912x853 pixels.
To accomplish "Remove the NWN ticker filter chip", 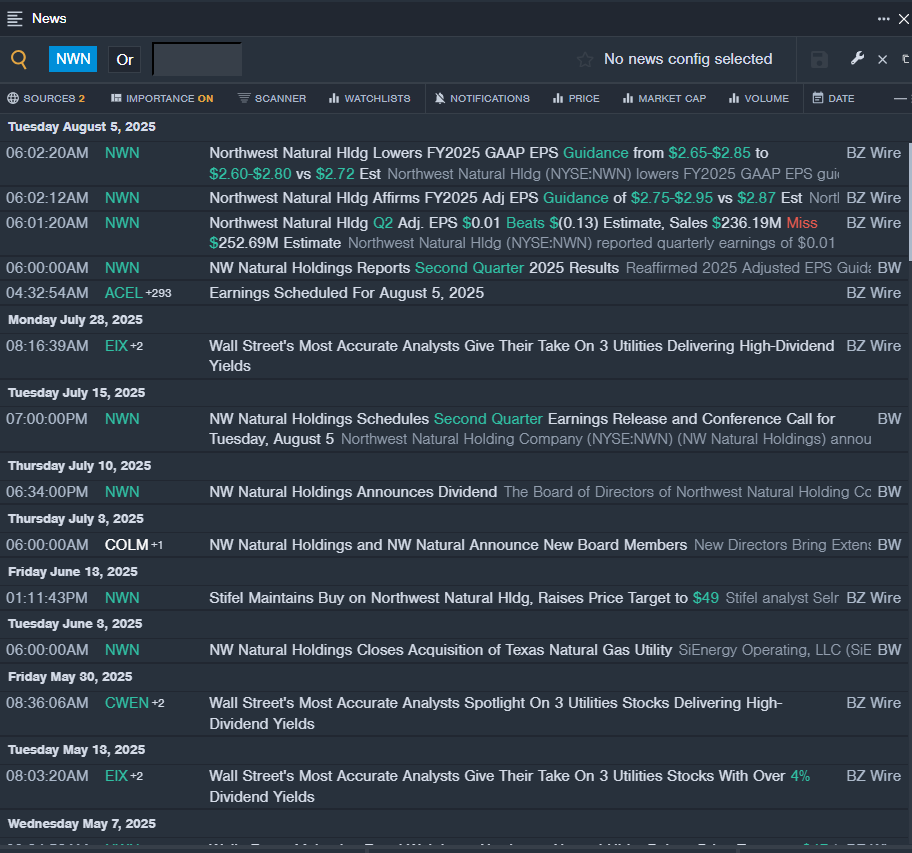I will [x=73, y=59].
